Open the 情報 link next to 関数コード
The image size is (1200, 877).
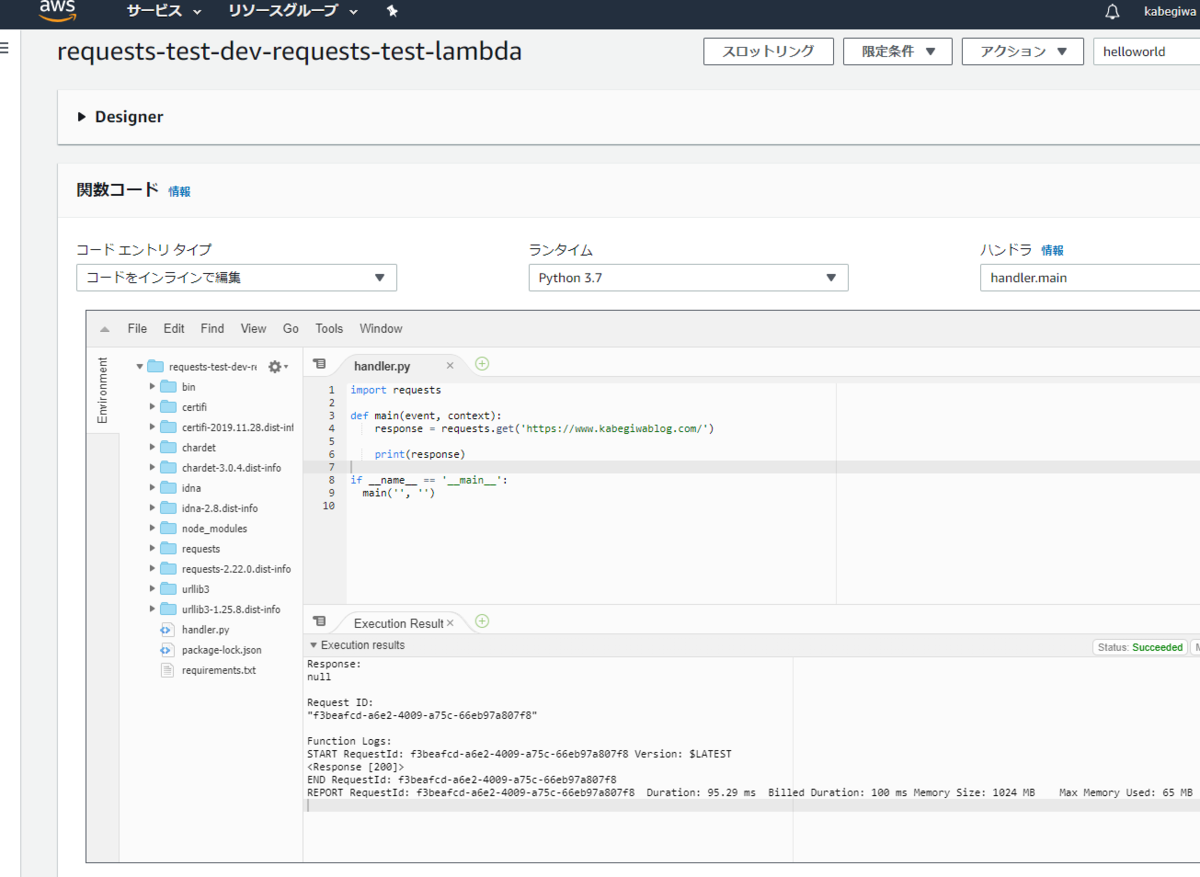(x=179, y=191)
